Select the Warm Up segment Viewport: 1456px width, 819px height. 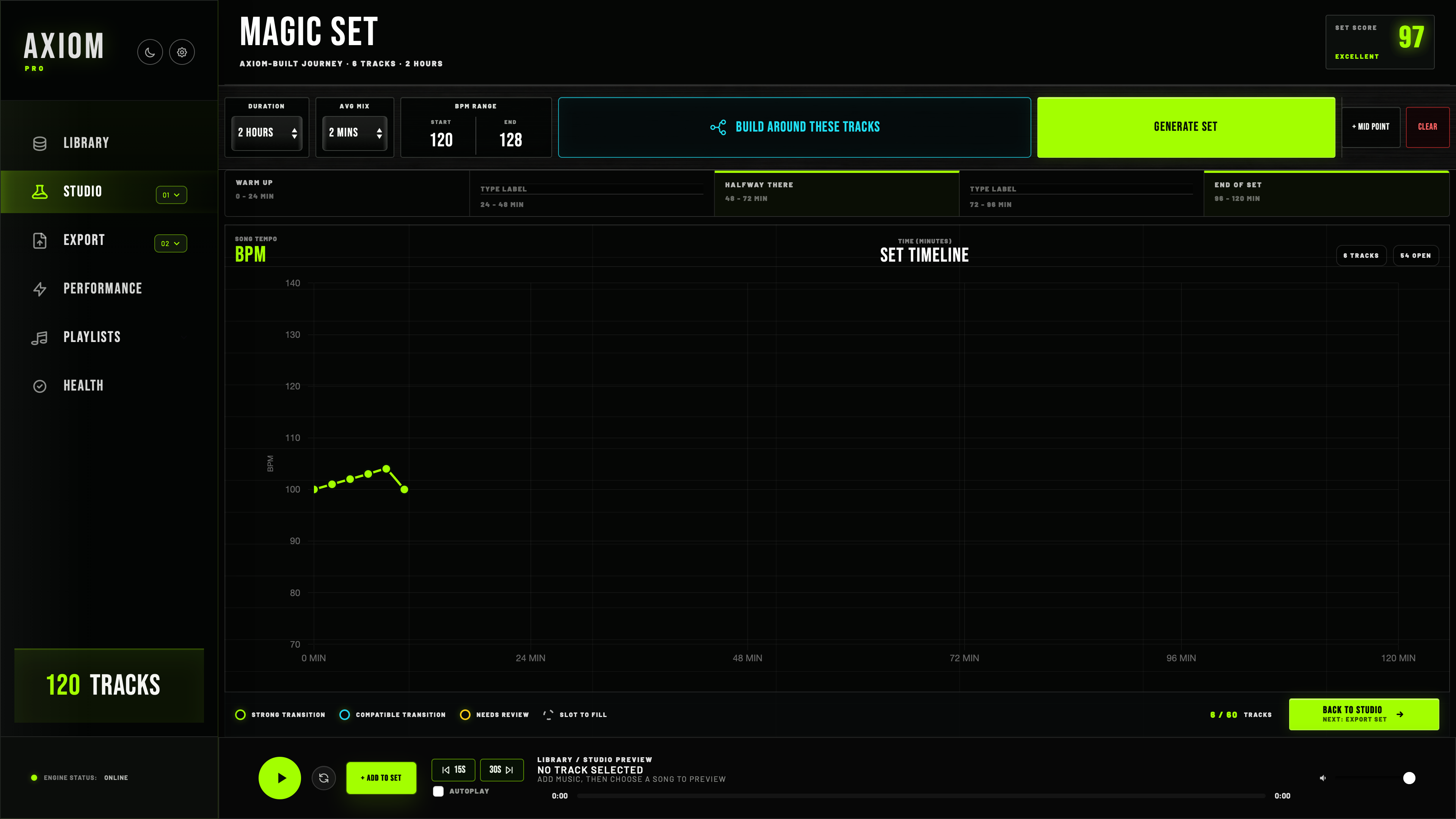tap(347, 193)
